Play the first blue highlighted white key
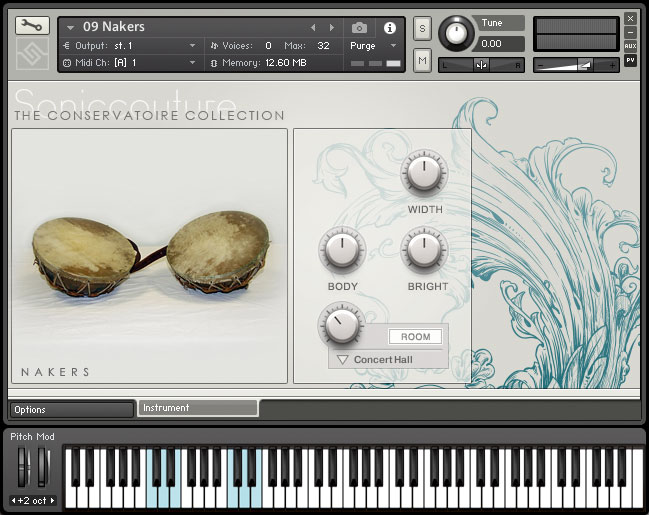 pyautogui.click(x=152, y=495)
